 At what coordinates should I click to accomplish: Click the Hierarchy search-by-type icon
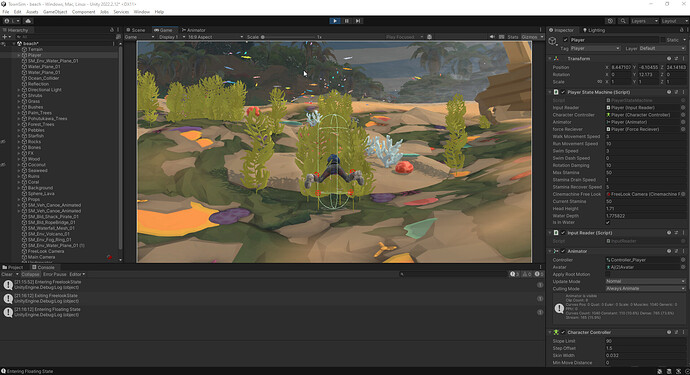point(118,37)
